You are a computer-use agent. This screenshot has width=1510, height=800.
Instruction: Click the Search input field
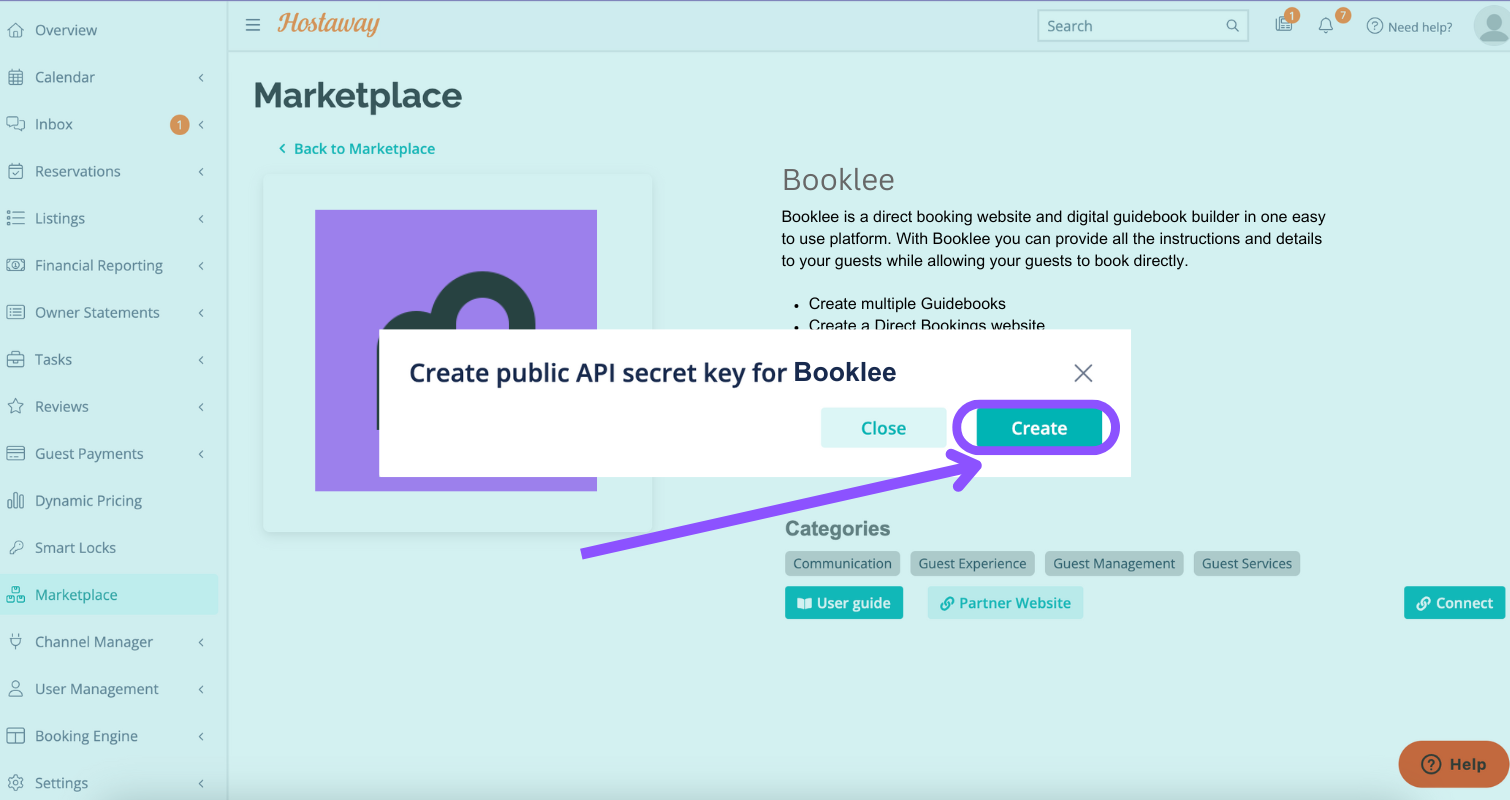(x=1143, y=26)
